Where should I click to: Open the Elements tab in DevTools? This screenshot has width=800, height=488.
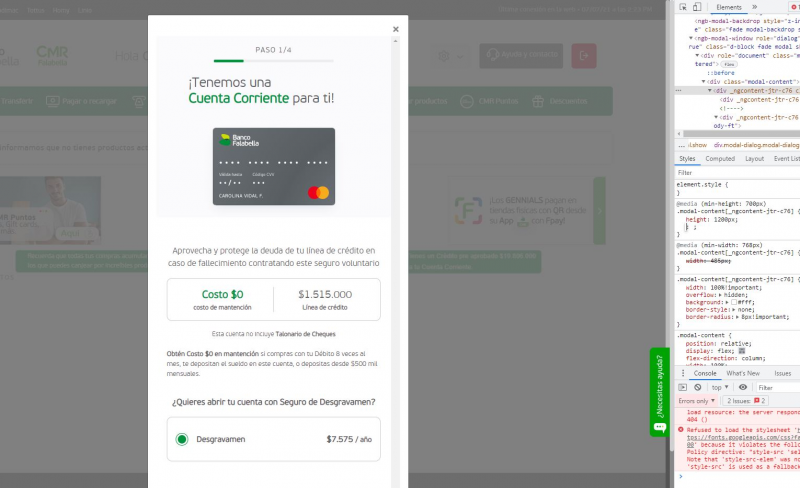[729, 7]
